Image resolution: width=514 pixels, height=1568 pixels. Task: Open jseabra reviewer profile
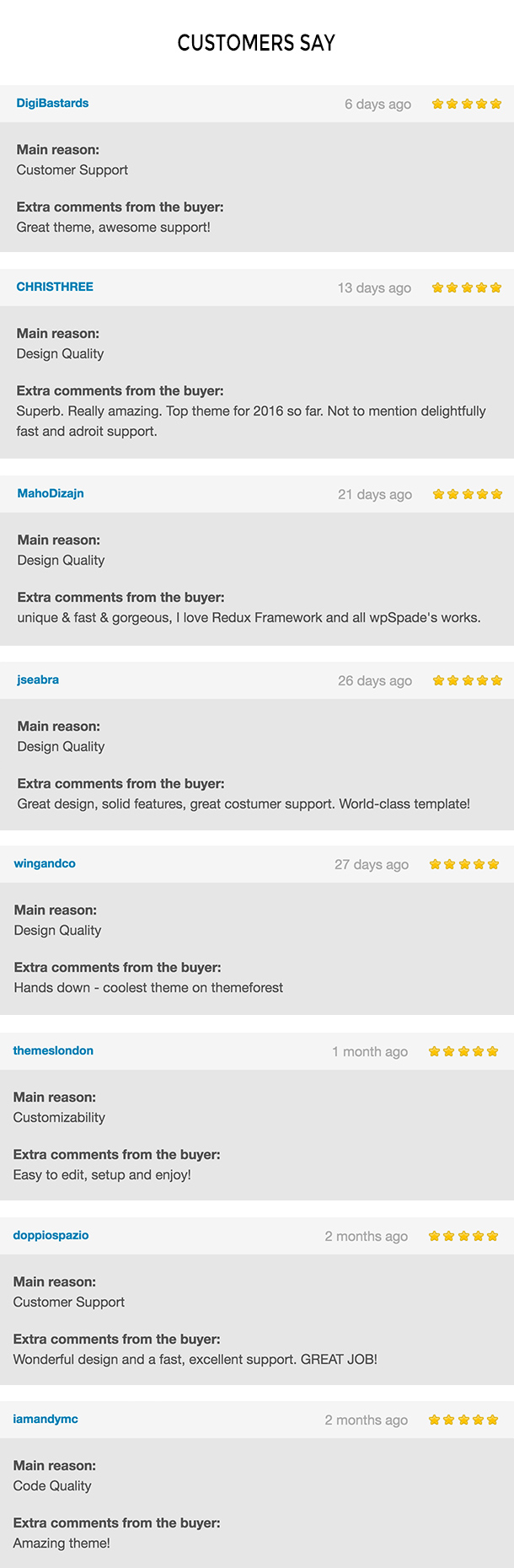coord(38,679)
